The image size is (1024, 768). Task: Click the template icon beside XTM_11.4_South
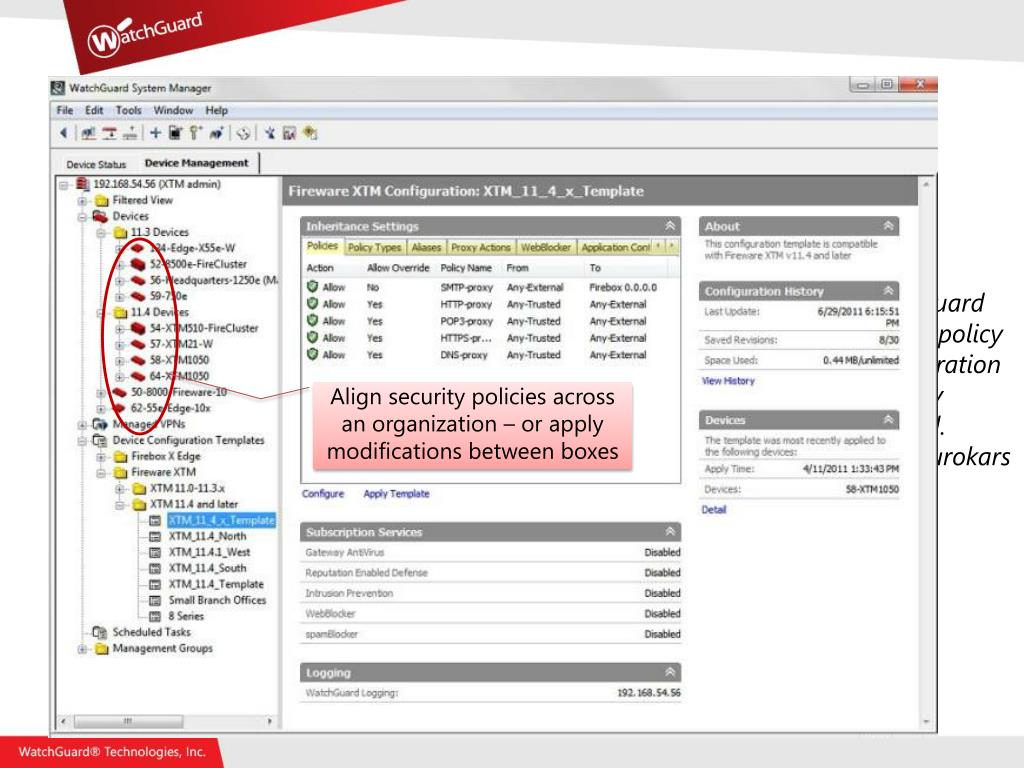155,569
